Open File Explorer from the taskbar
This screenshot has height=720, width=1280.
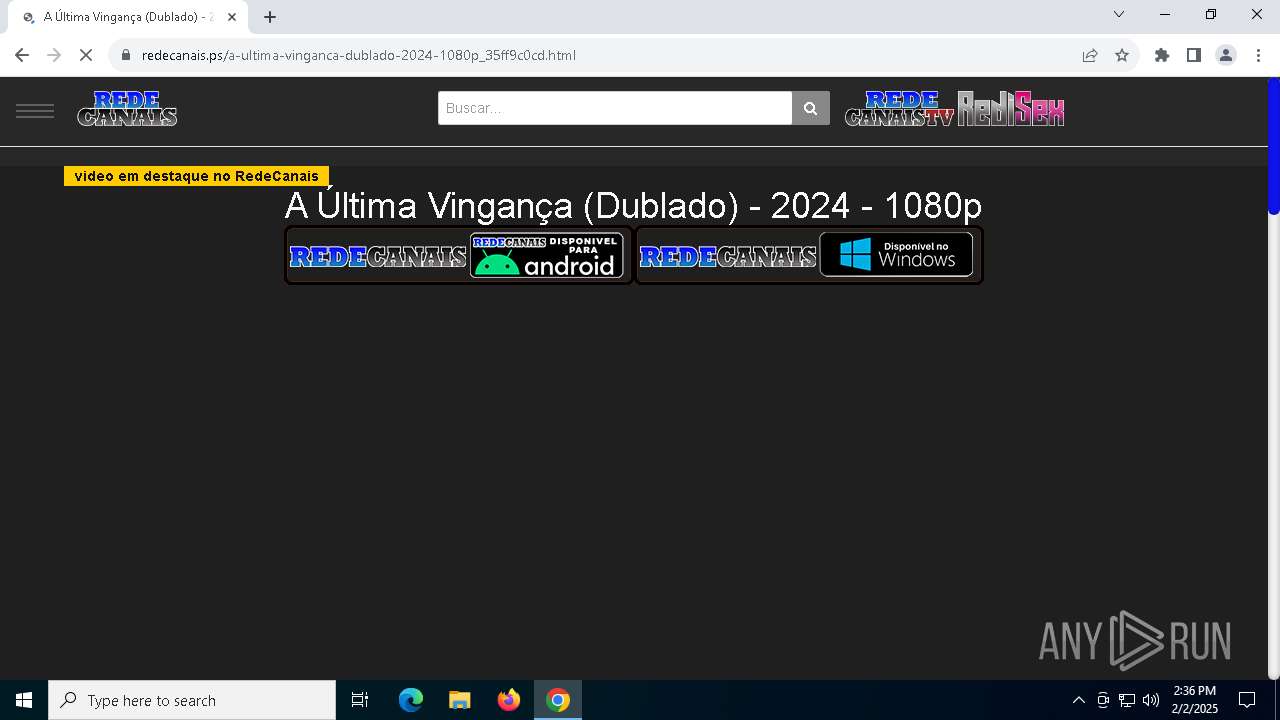point(459,700)
